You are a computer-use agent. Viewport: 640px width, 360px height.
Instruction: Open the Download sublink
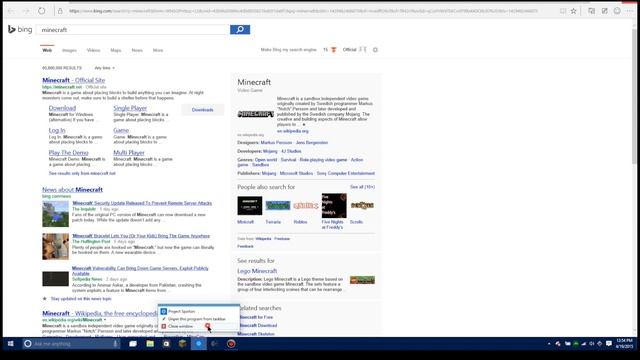click(62, 108)
